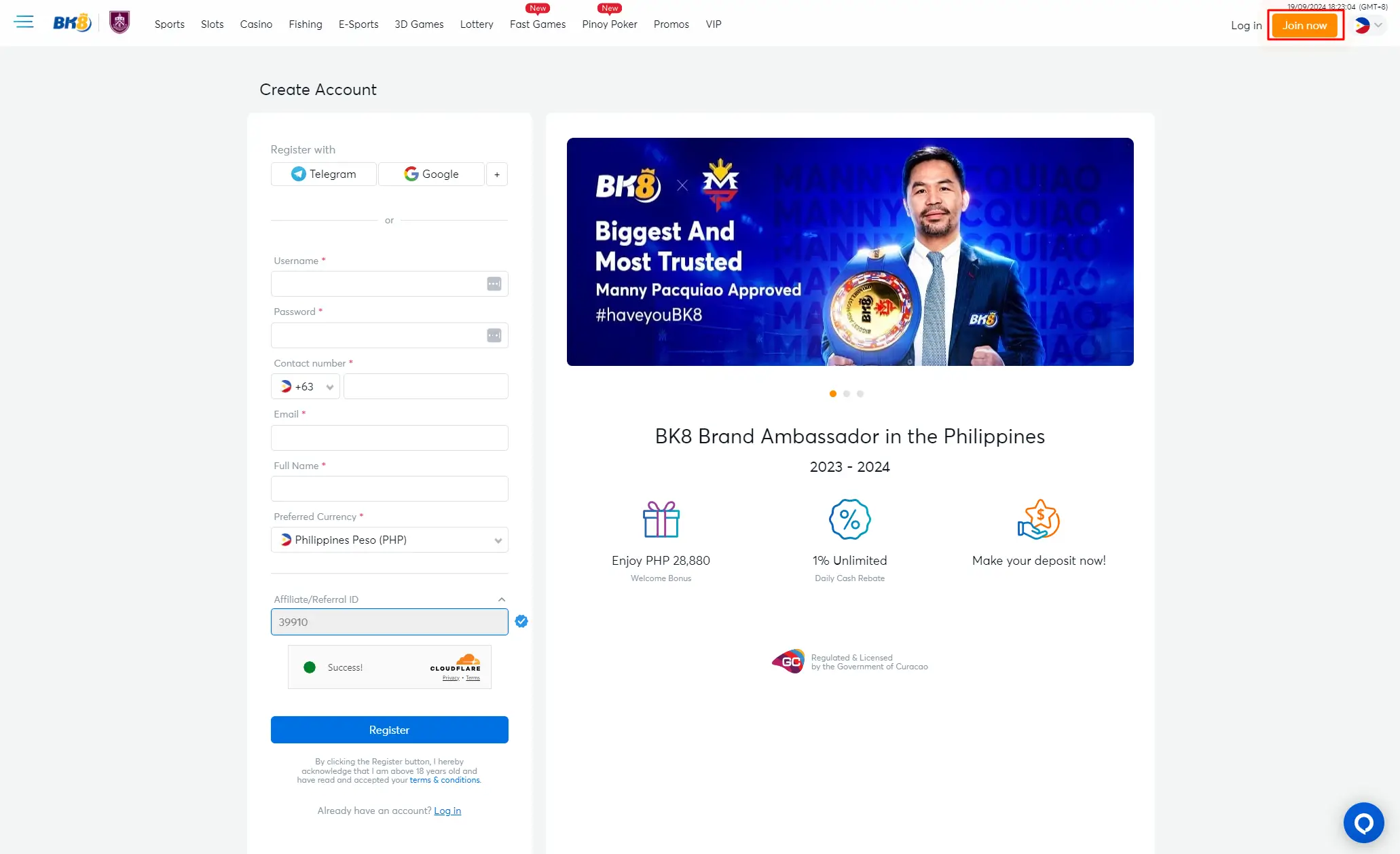
Task: Toggle password visibility in the Password field
Action: point(493,335)
